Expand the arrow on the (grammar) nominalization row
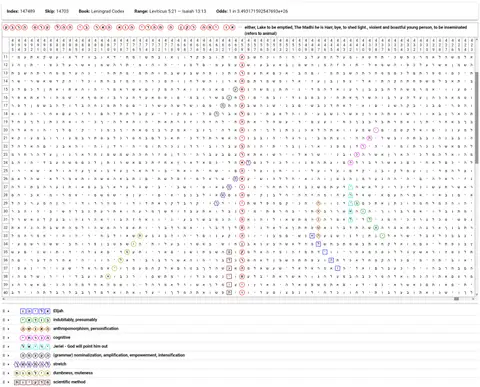The width and height of the screenshot is (480, 387). pos(9,355)
